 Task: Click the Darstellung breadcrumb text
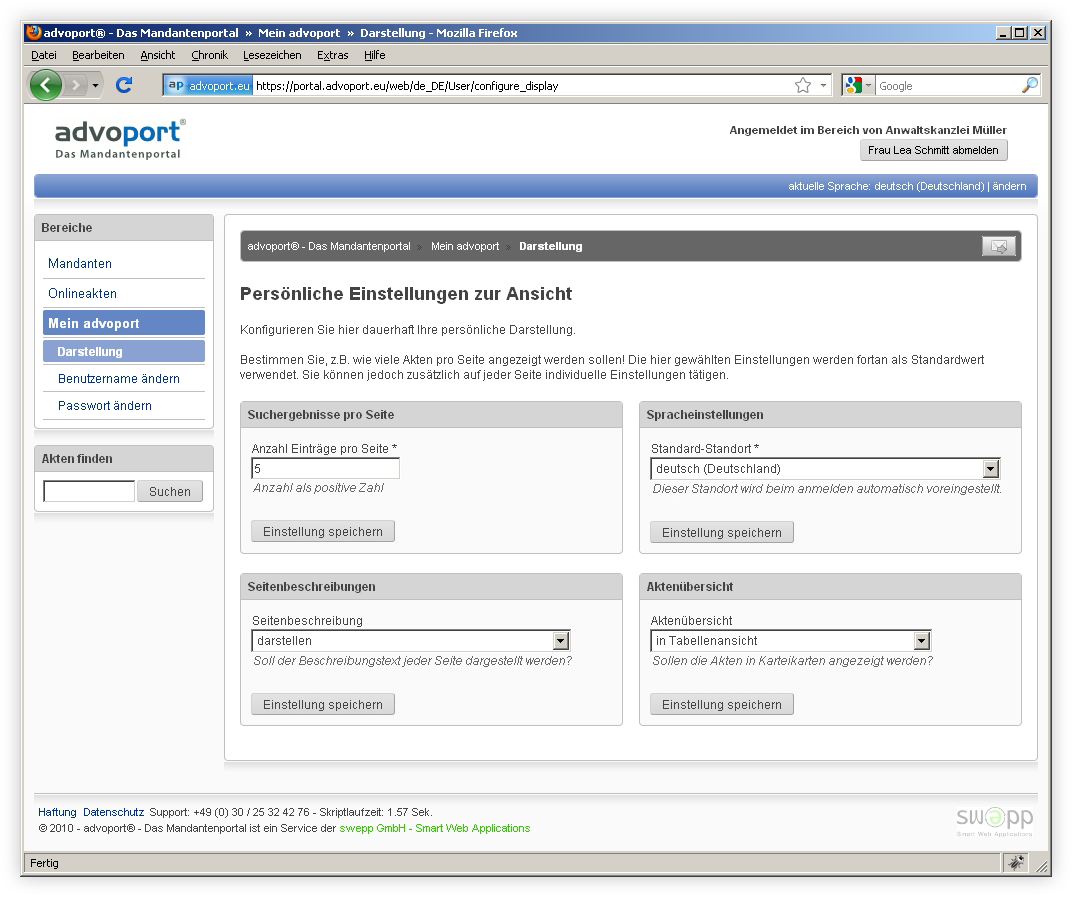550,246
